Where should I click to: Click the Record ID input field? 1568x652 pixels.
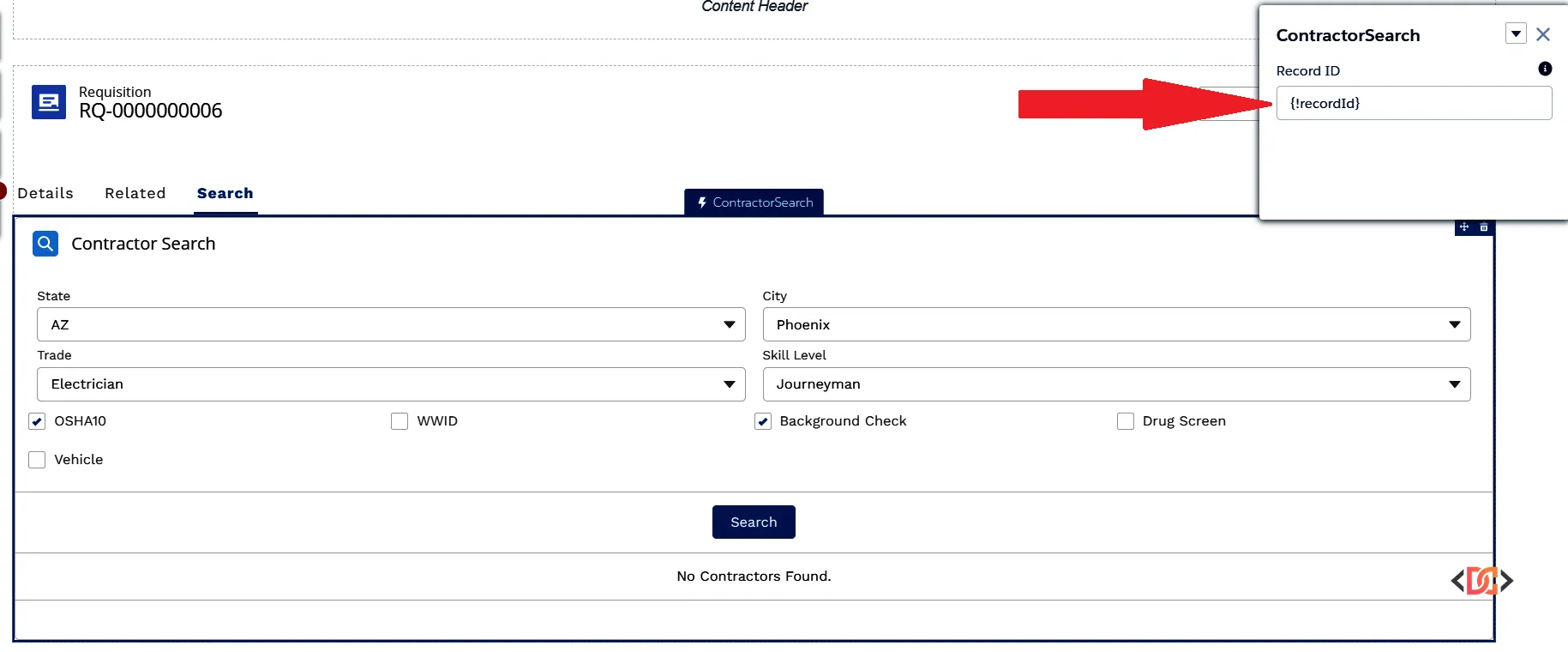click(x=1414, y=103)
